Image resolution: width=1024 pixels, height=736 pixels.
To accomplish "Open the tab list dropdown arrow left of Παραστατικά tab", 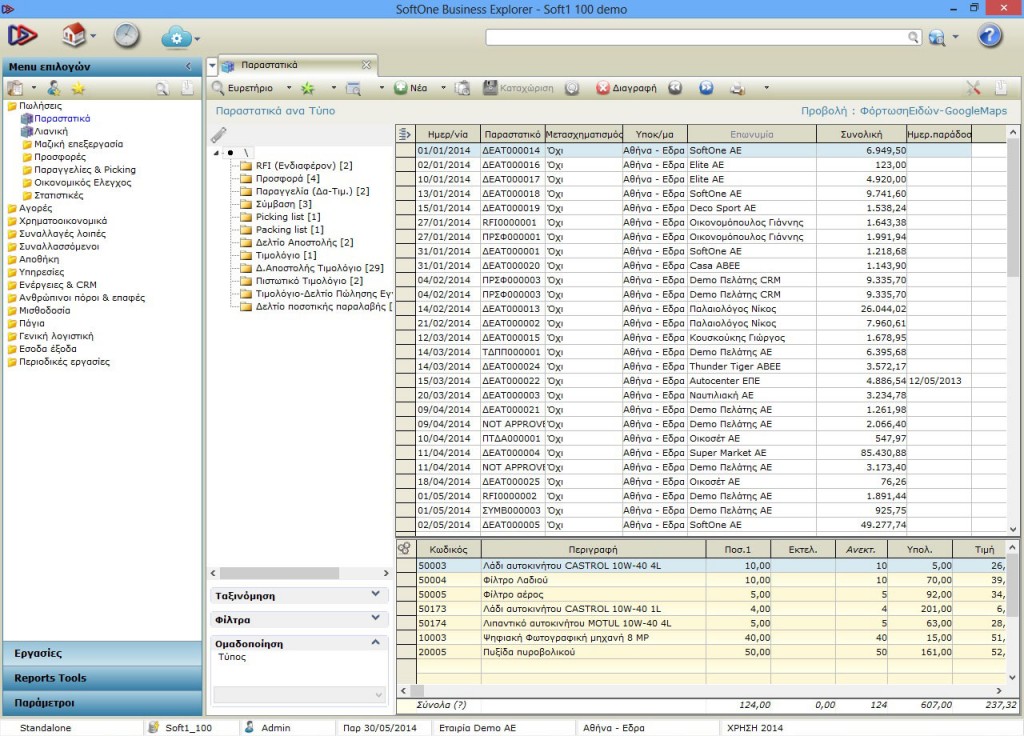I will tap(212, 65).
